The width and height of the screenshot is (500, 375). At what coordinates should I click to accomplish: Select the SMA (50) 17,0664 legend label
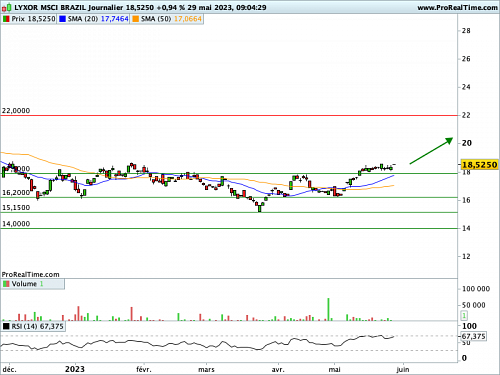171,19
